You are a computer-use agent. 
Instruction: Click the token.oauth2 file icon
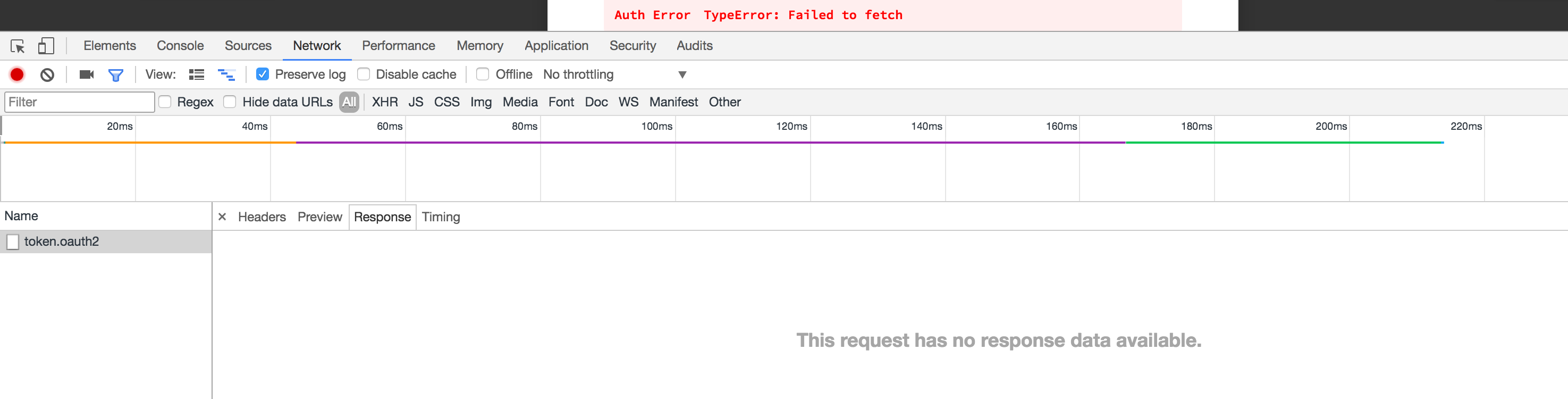click(x=13, y=242)
